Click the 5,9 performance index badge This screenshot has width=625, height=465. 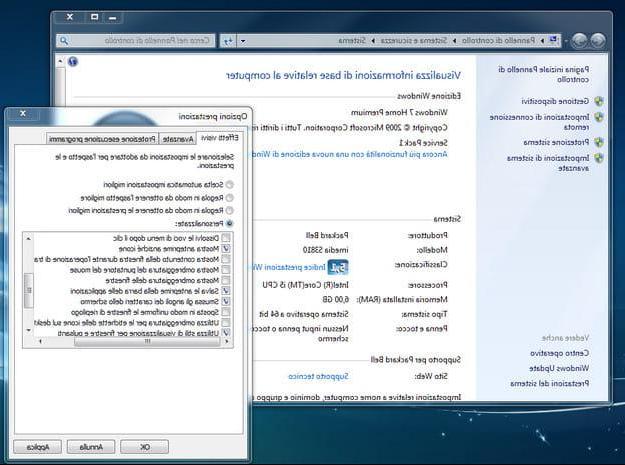(x=338, y=267)
